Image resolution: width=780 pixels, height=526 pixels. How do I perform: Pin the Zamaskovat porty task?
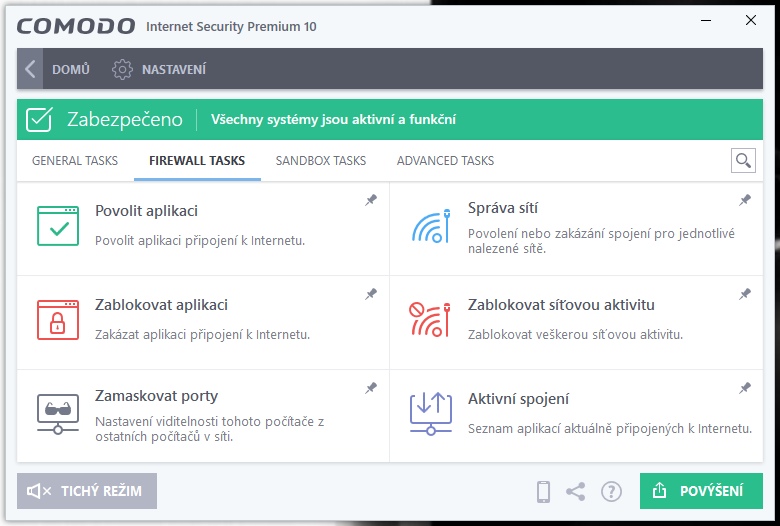371,388
